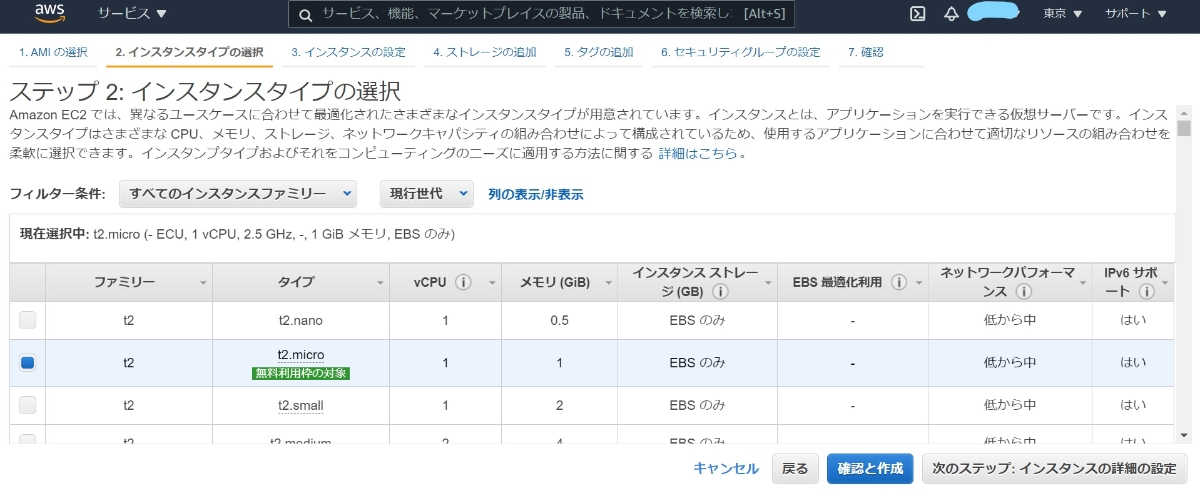Click the t2.small type cell

click(301, 405)
